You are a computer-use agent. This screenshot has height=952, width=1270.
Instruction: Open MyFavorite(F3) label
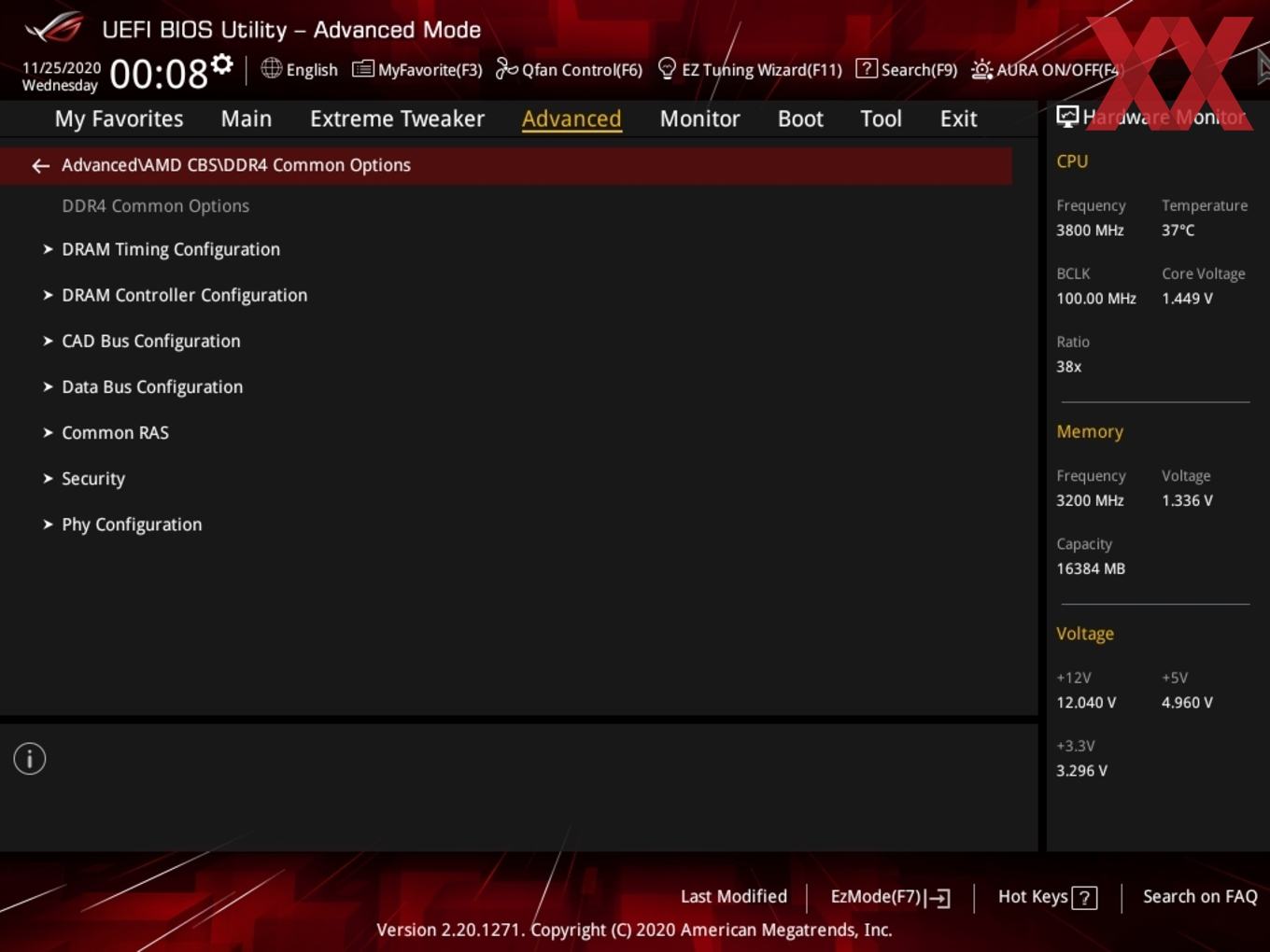pos(430,70)
